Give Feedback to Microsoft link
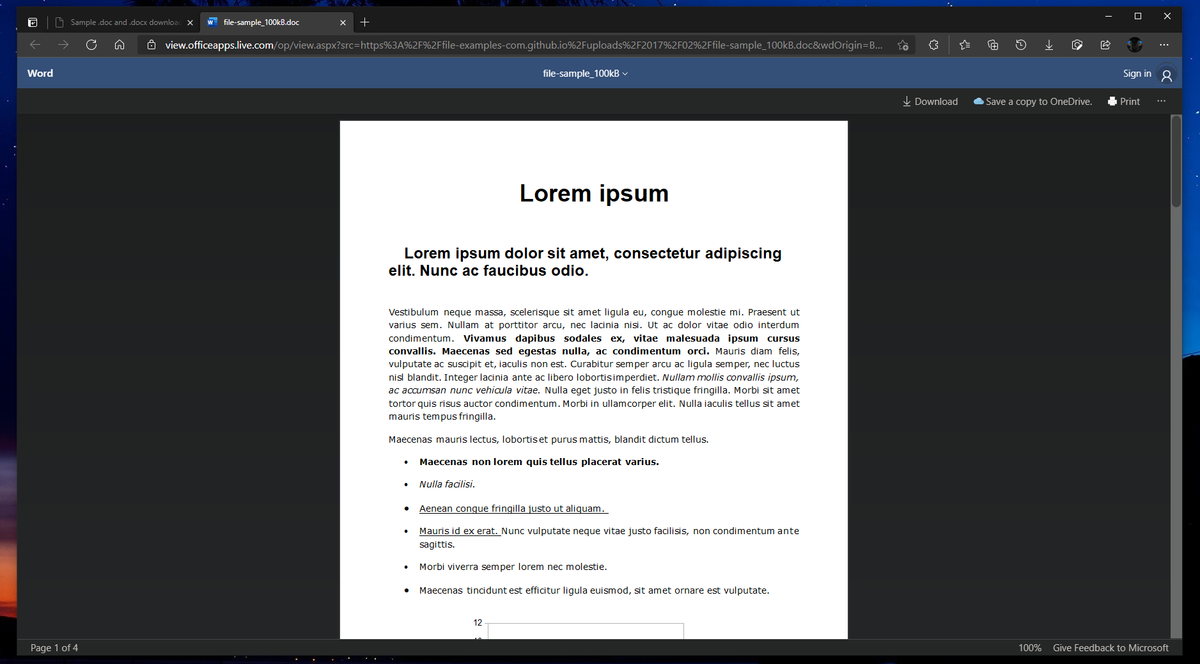This screenshot has width=1200, height=664. 1111,648
